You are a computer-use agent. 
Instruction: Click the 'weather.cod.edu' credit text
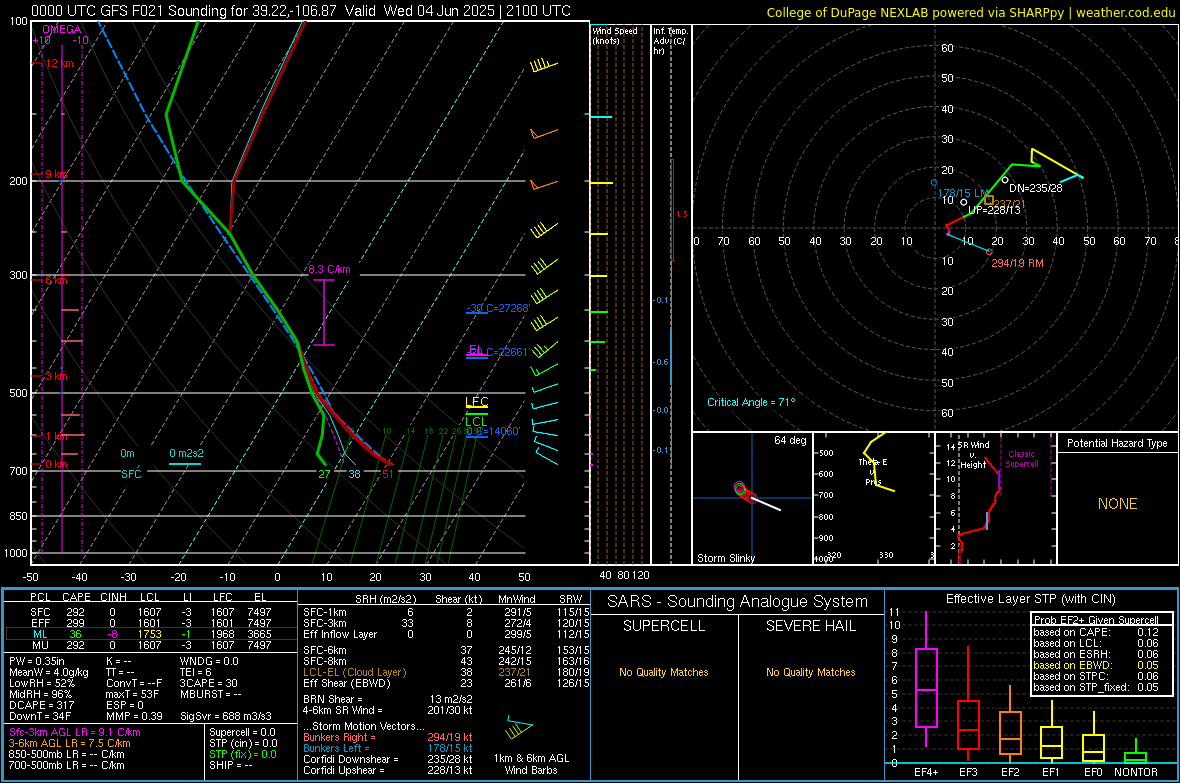pyautogui.click(x=1125, y=13)
